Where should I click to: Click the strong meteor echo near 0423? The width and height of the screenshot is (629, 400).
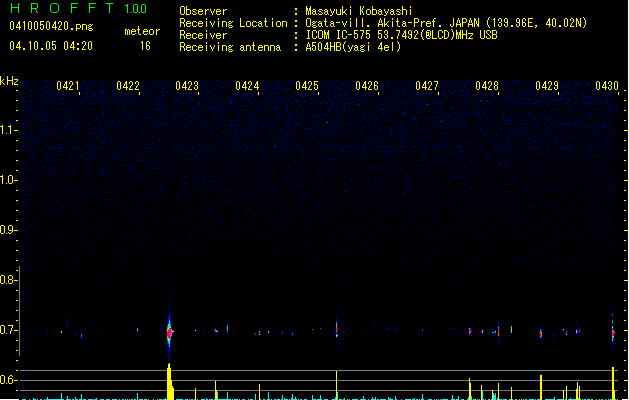(x=170, y=330)
